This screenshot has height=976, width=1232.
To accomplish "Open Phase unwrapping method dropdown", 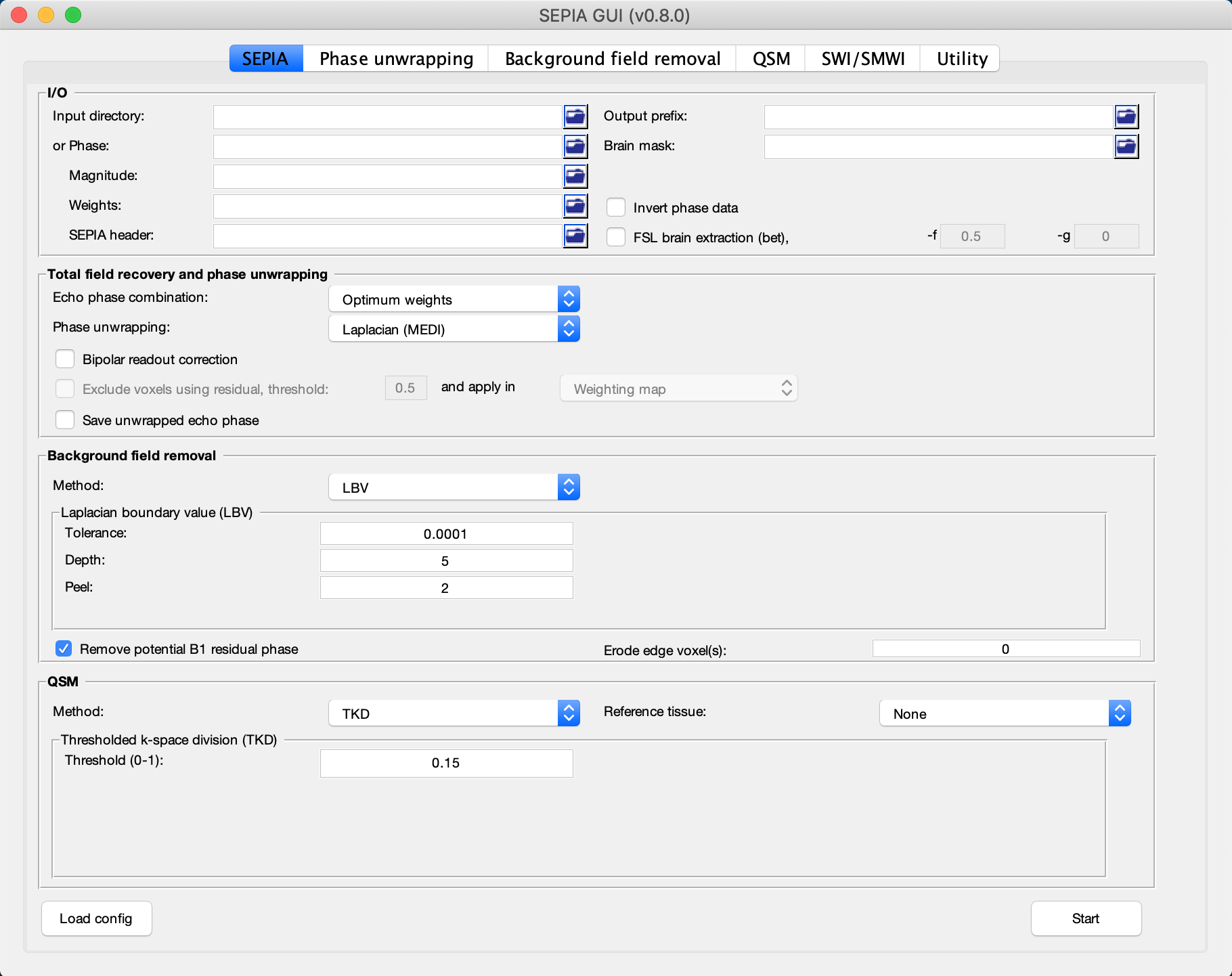I will tap(454, 329).
